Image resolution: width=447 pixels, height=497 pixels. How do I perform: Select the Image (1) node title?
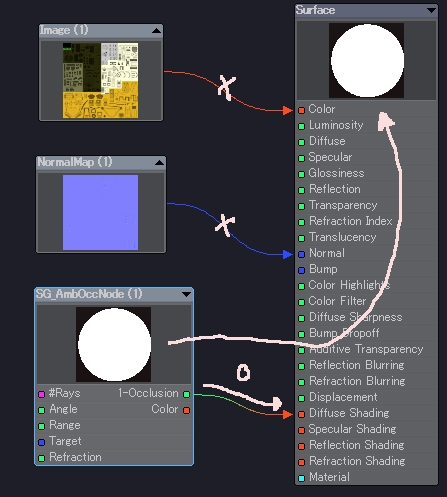coord(64,30)
